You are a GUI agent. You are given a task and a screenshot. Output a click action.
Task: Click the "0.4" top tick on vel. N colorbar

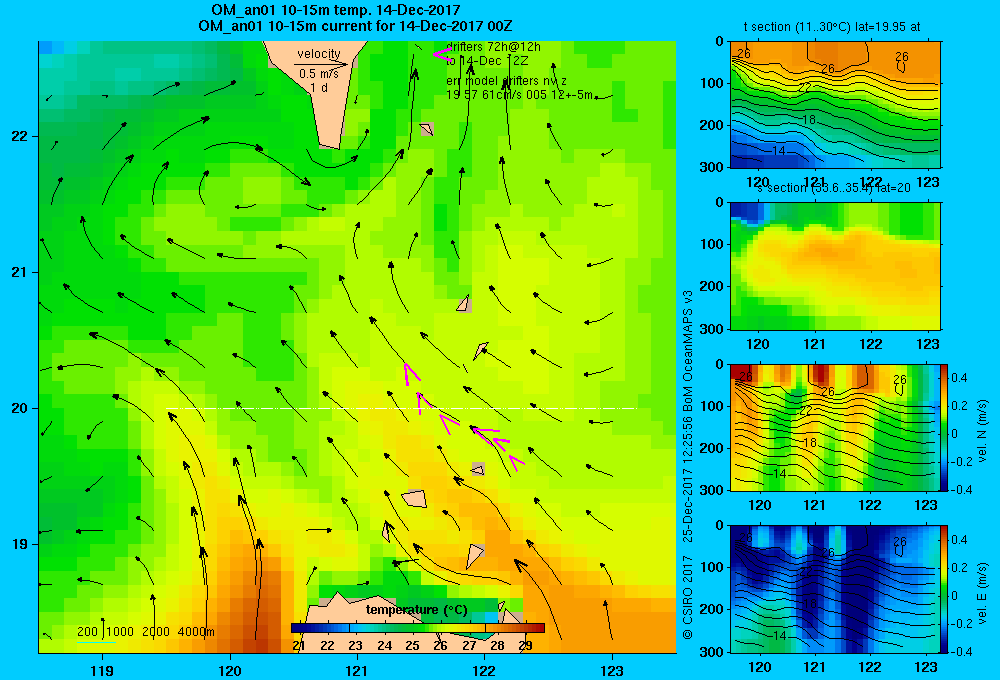959,378
